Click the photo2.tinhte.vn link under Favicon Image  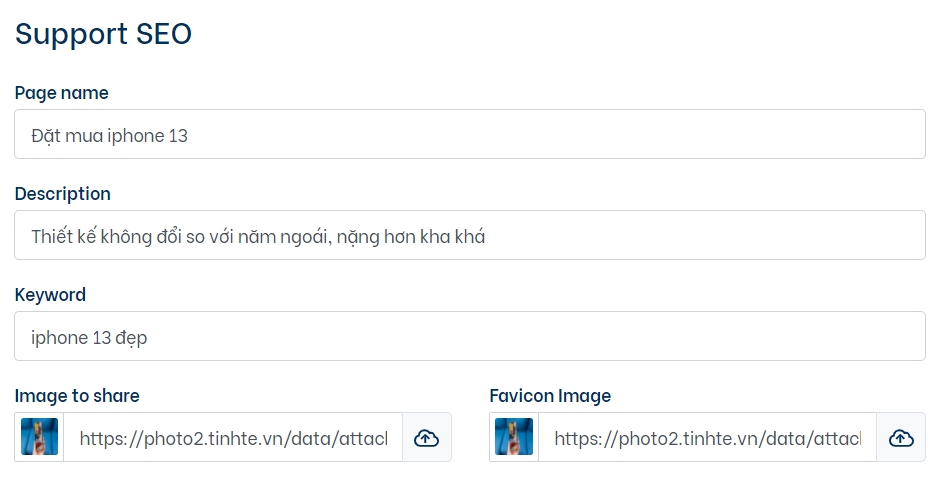(x=707, y=437)
